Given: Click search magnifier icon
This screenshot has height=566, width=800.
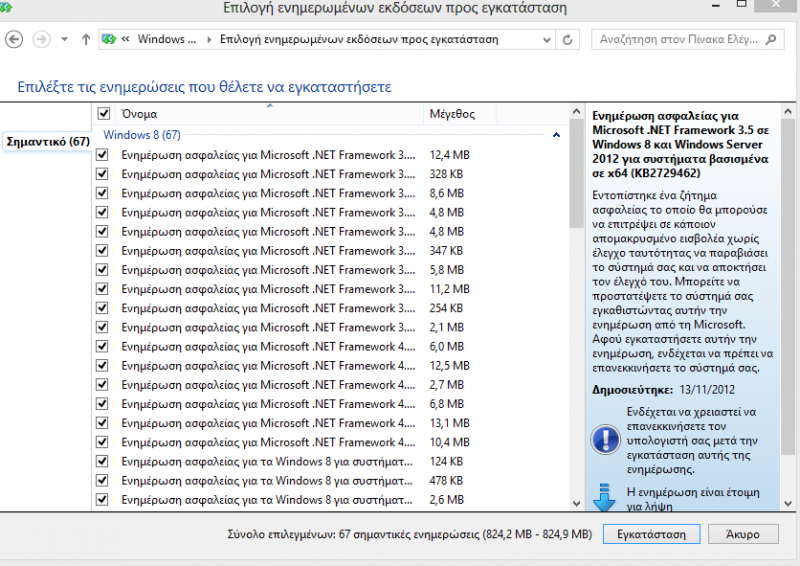Looking at the screenshot, I should coord(771,39).
